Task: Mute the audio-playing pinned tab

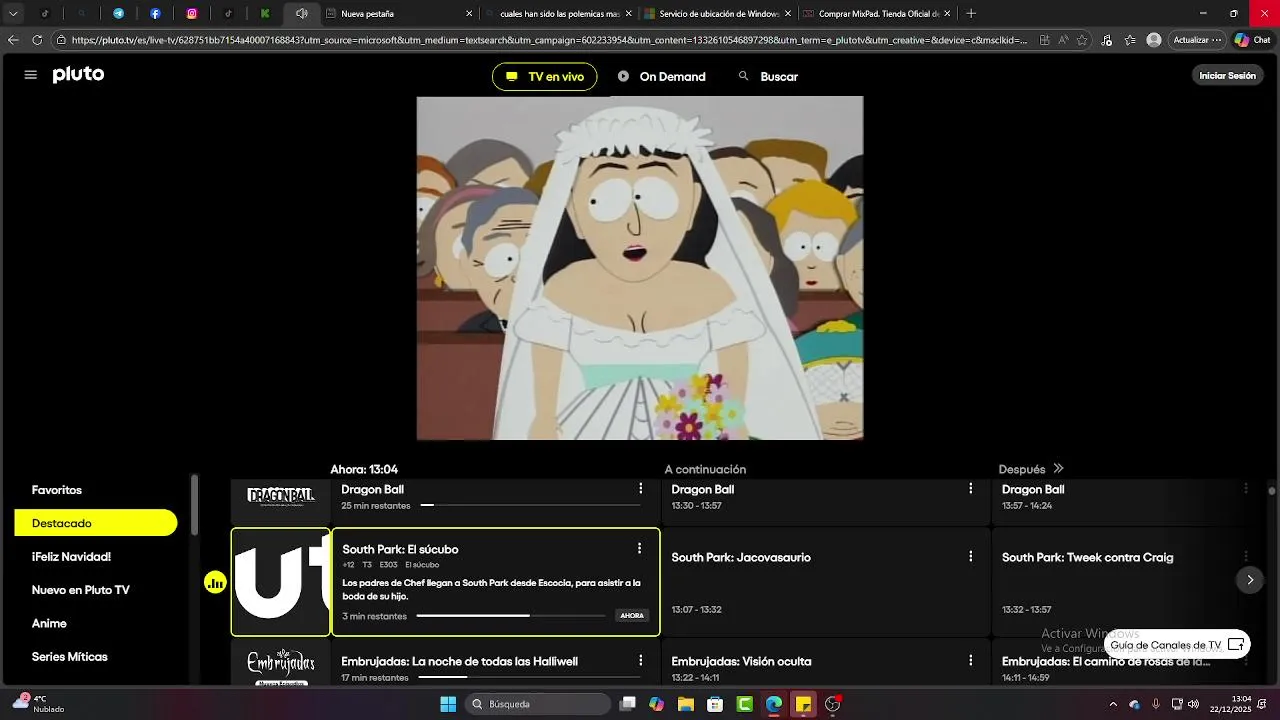Action: click(301, 14)
